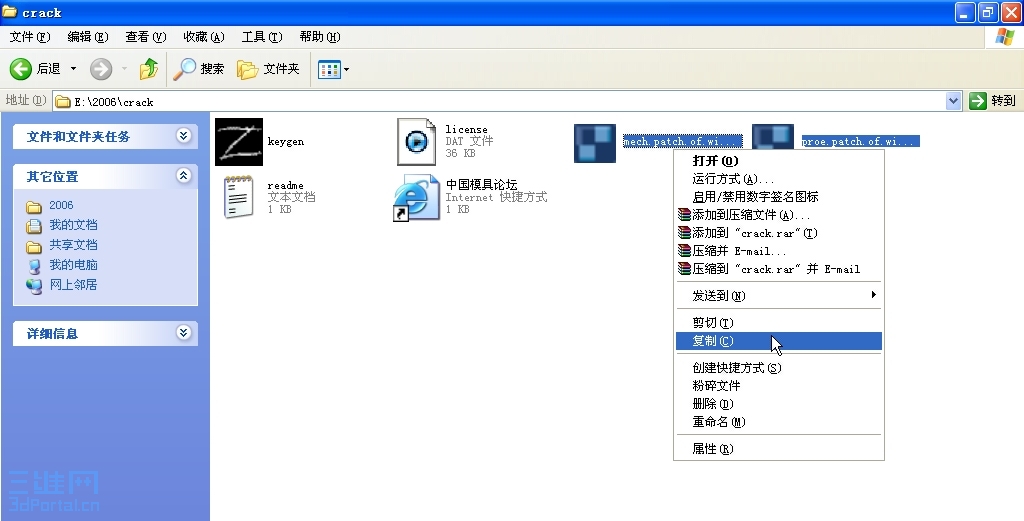Choose 创建快捷方式(S) in context menu
The width and height of the screenshot is (1024, 521).
(x=778, y=368)
